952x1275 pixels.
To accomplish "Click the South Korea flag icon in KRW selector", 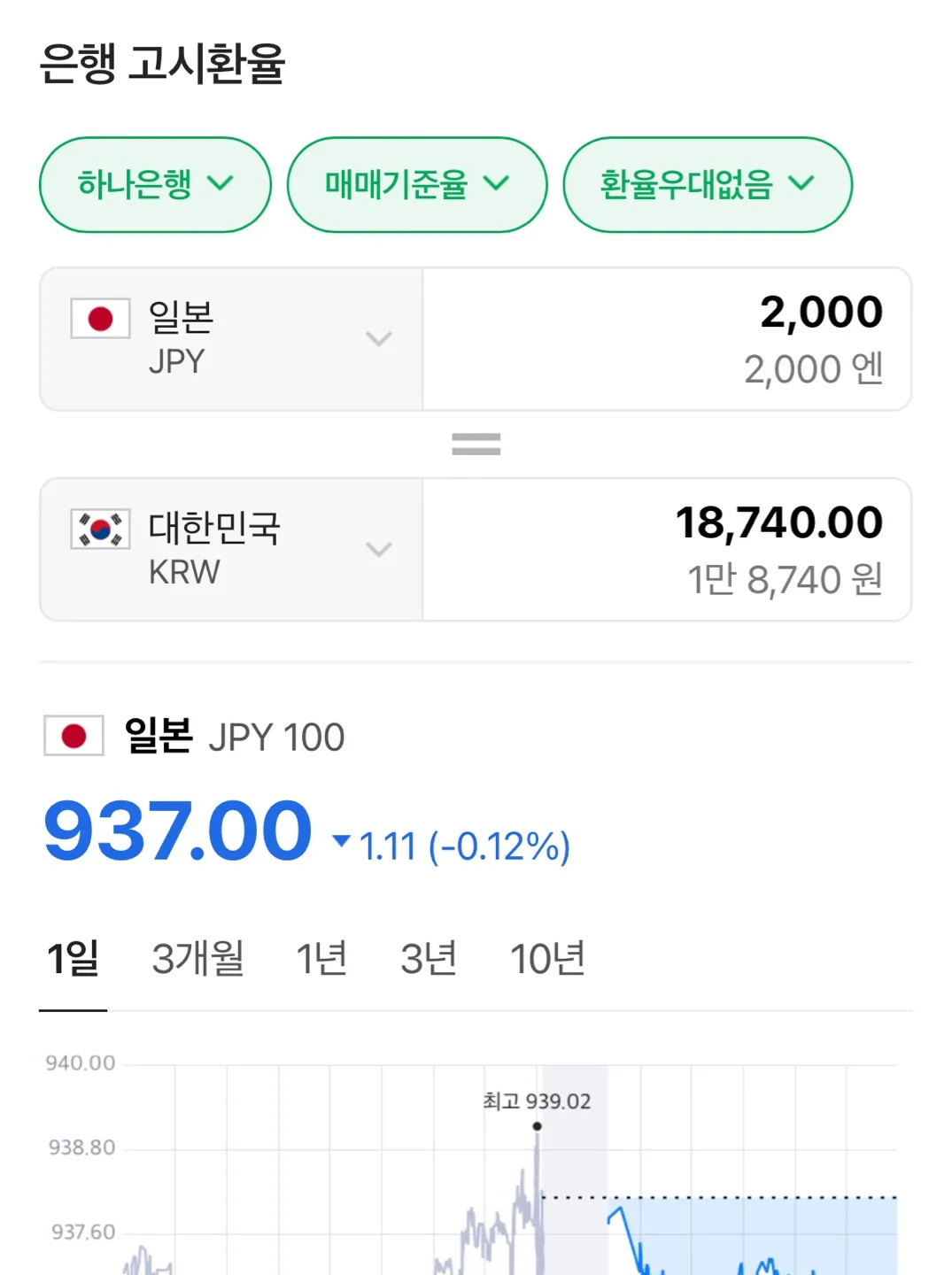I will 100,529.
